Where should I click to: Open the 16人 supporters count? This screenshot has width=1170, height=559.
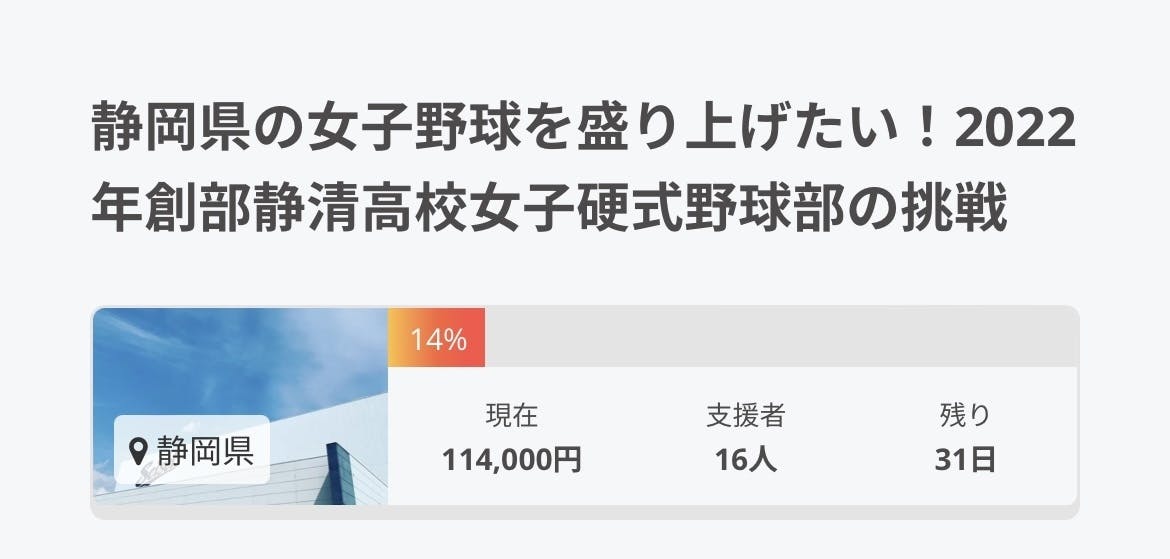(745, 460)
